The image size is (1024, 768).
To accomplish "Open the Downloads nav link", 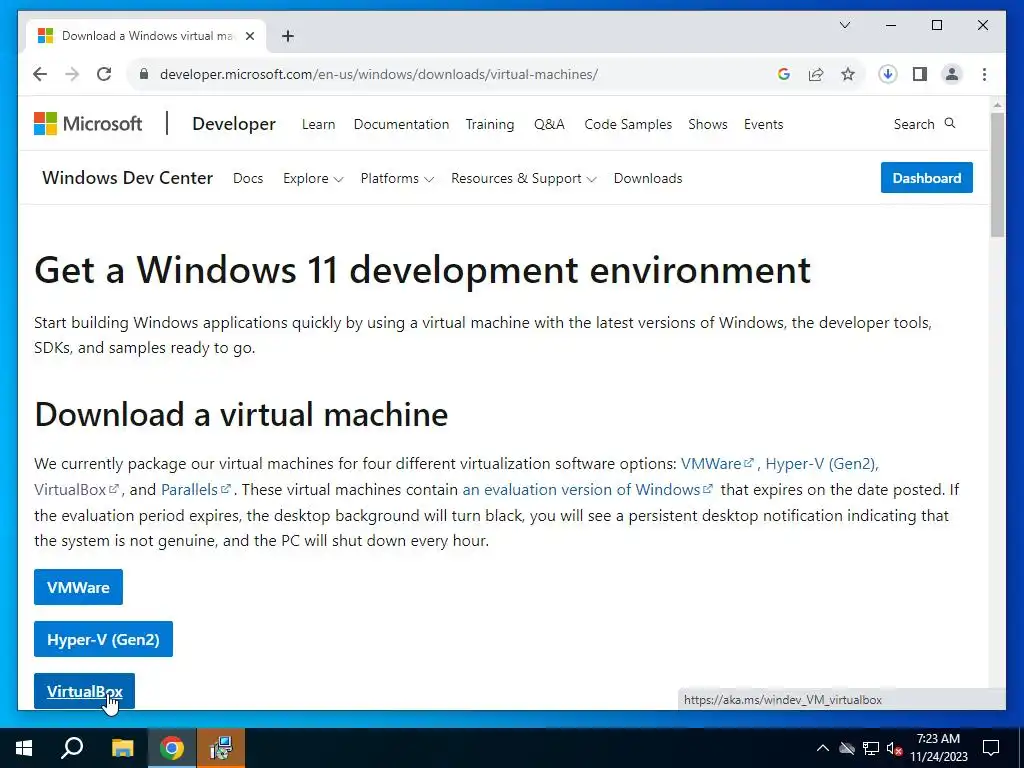I will tap(648, 178).
